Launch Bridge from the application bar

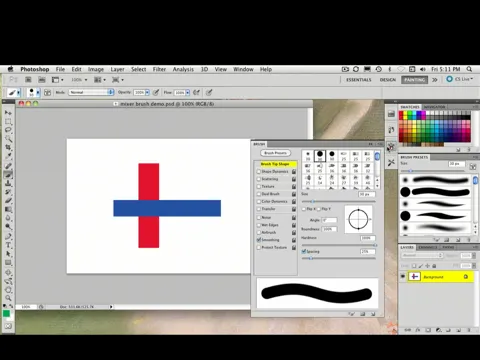pos(28,80)
